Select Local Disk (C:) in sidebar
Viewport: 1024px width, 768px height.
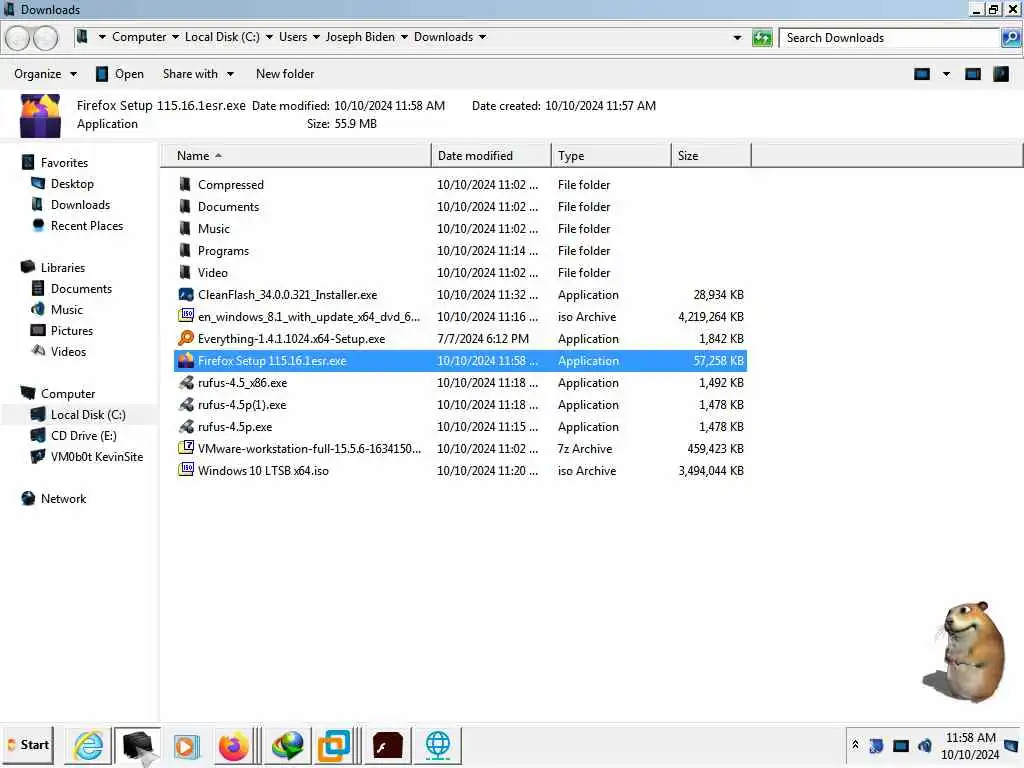pyautogui.click(x=79, y=415)
